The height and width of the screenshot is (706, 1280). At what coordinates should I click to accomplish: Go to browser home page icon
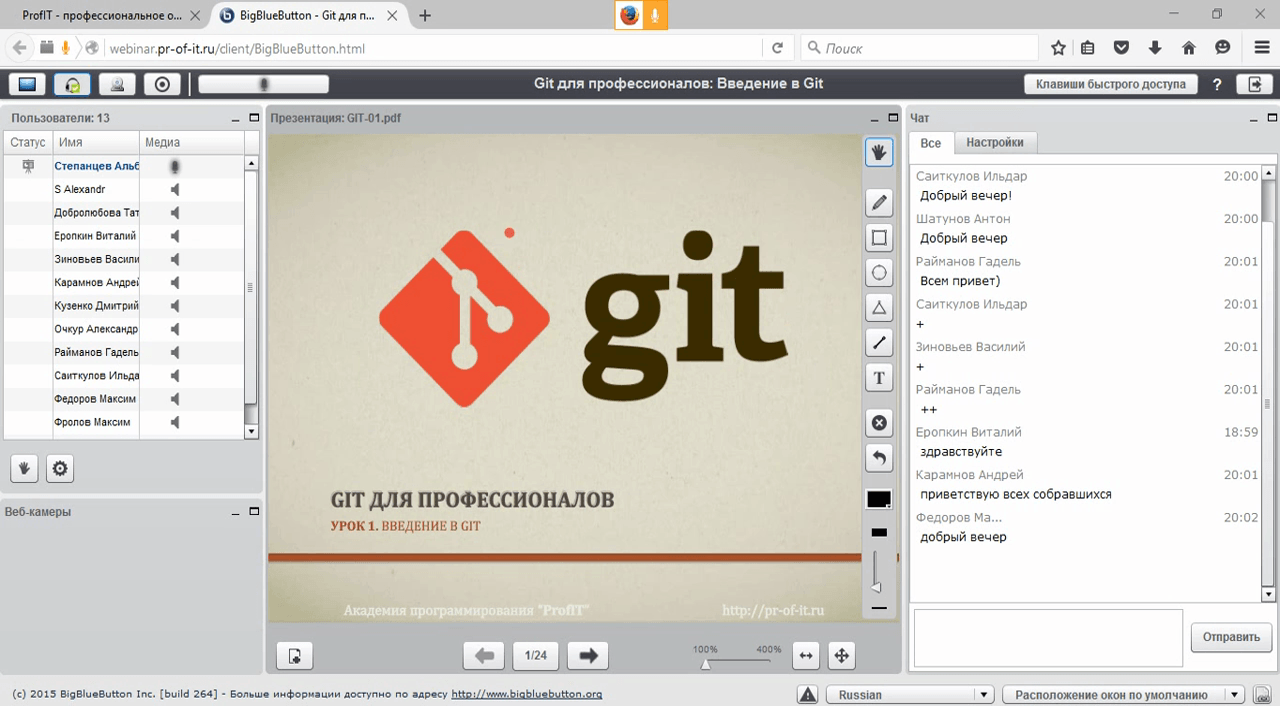(x=1189, y=48)
